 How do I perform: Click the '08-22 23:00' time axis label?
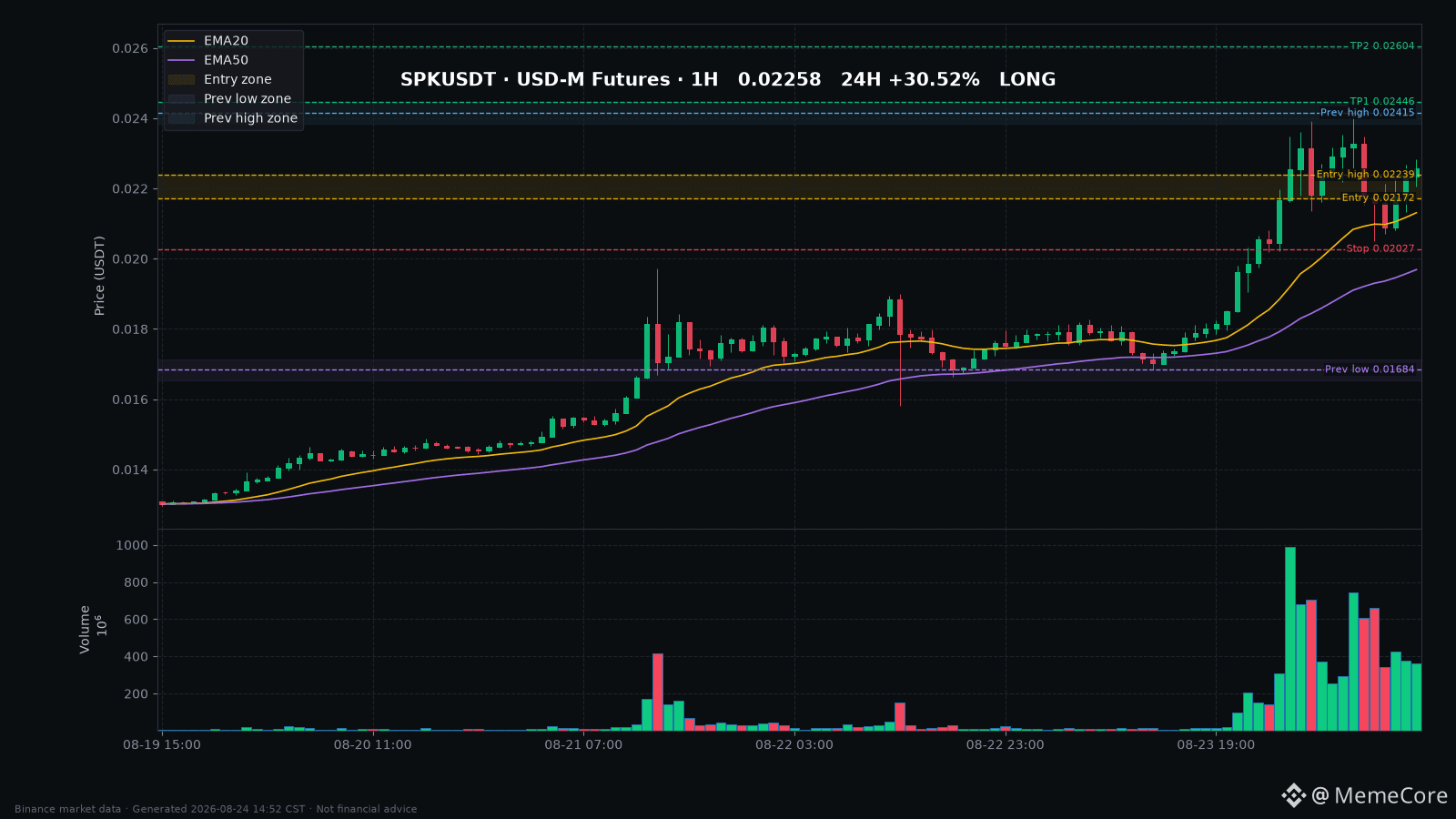[1006, 745]
